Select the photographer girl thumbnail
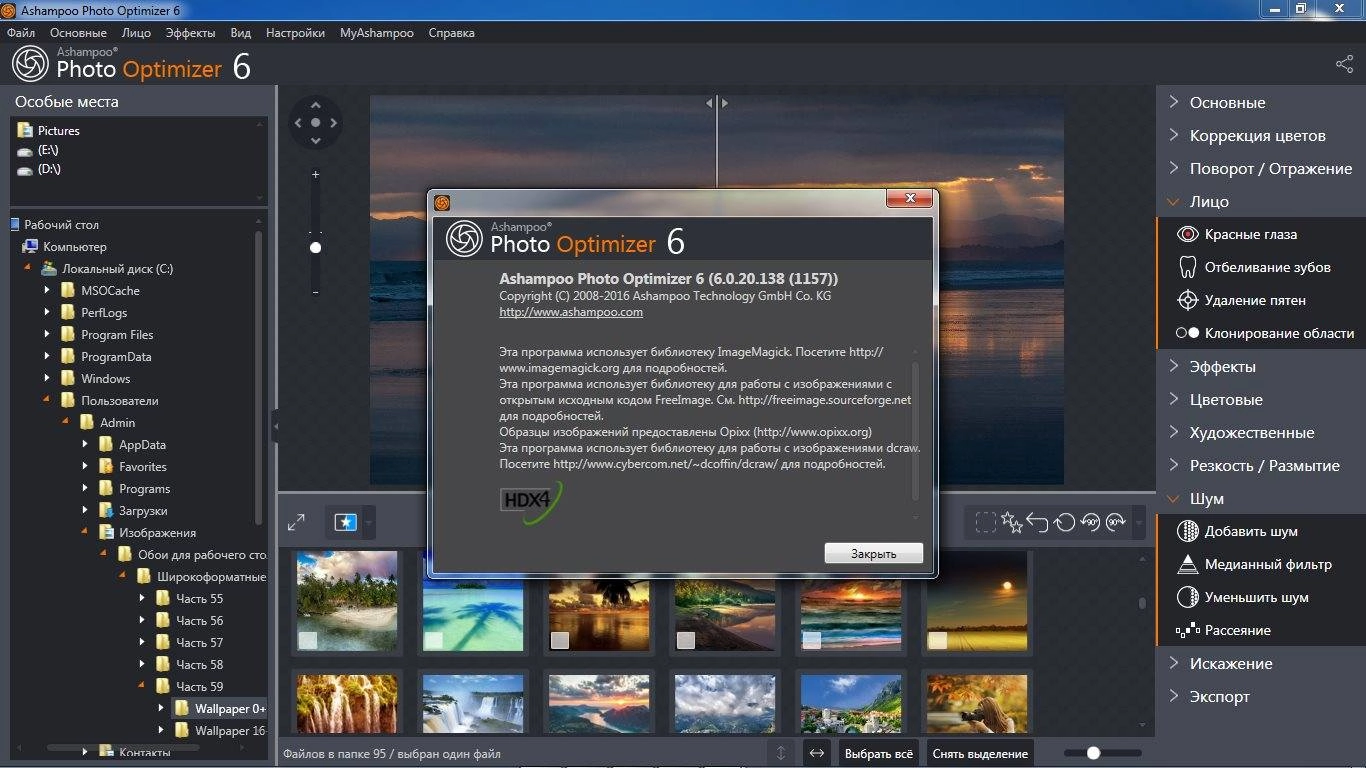Image resolution: width=1366 pixels, height=768 pixels. (x=977, y=703)
